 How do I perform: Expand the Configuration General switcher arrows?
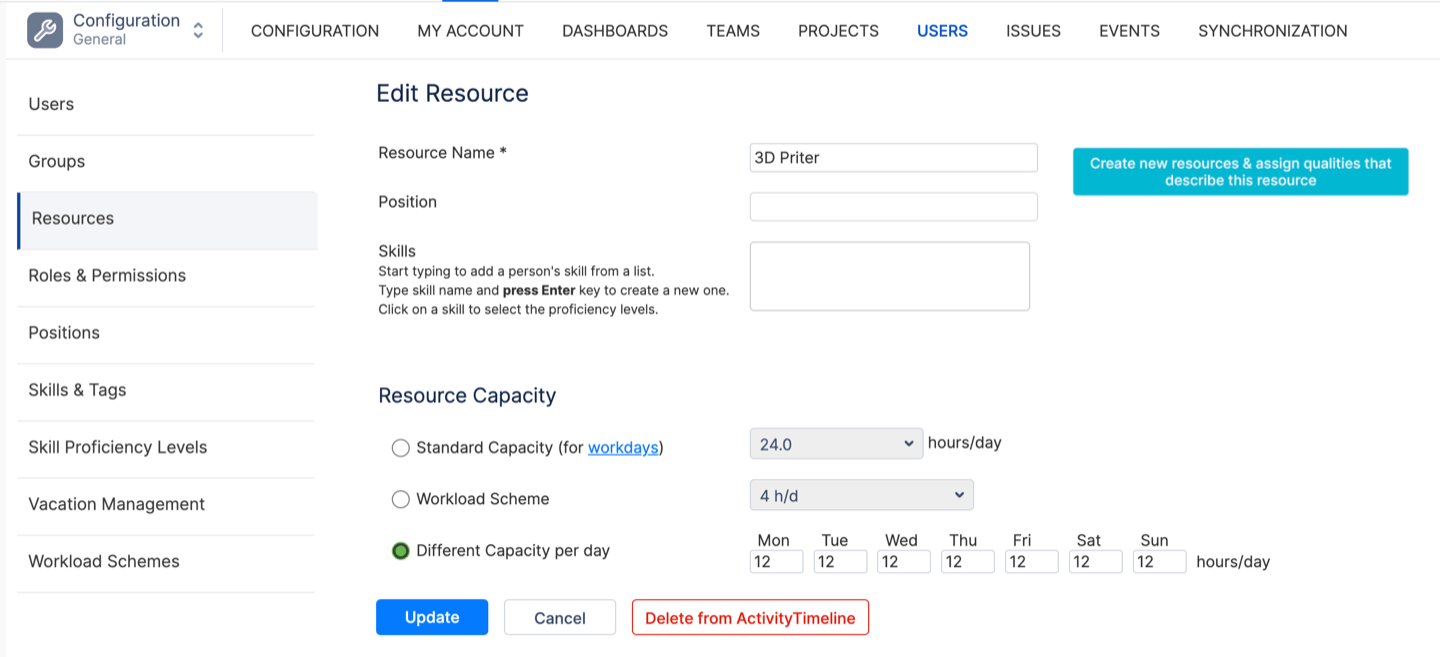pos(198,30)
